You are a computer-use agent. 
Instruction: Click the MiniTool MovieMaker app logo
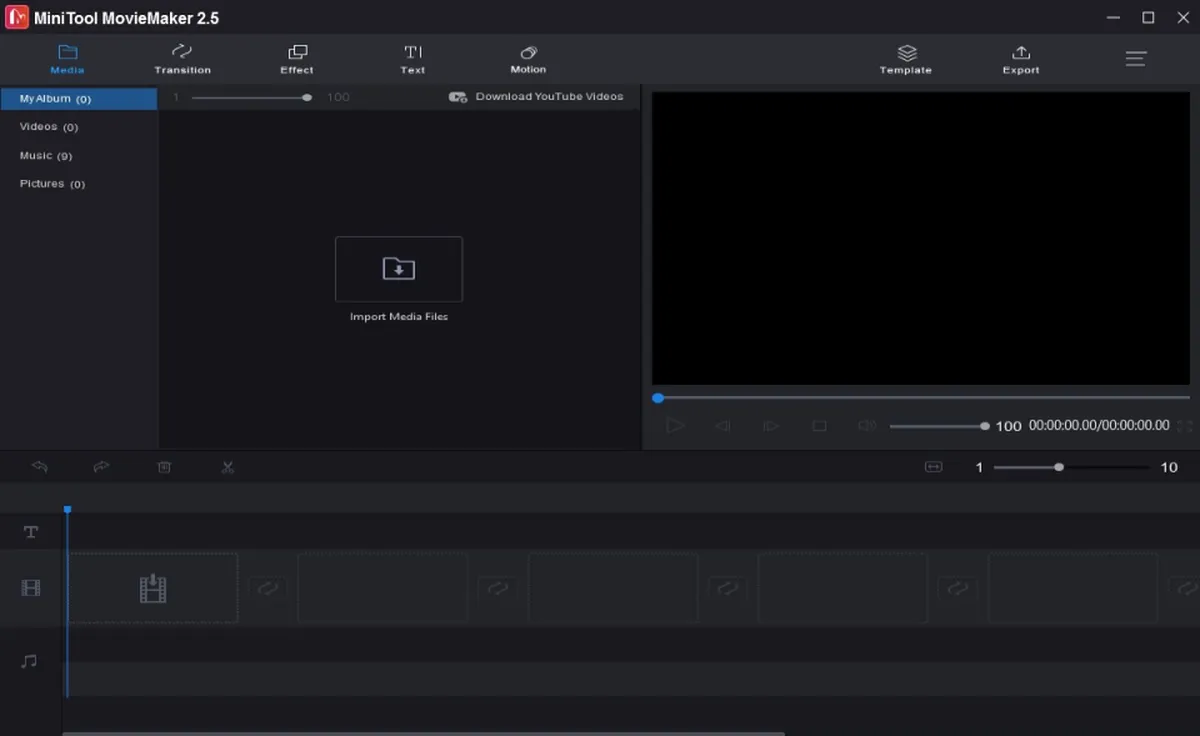[x=17, y=17]
